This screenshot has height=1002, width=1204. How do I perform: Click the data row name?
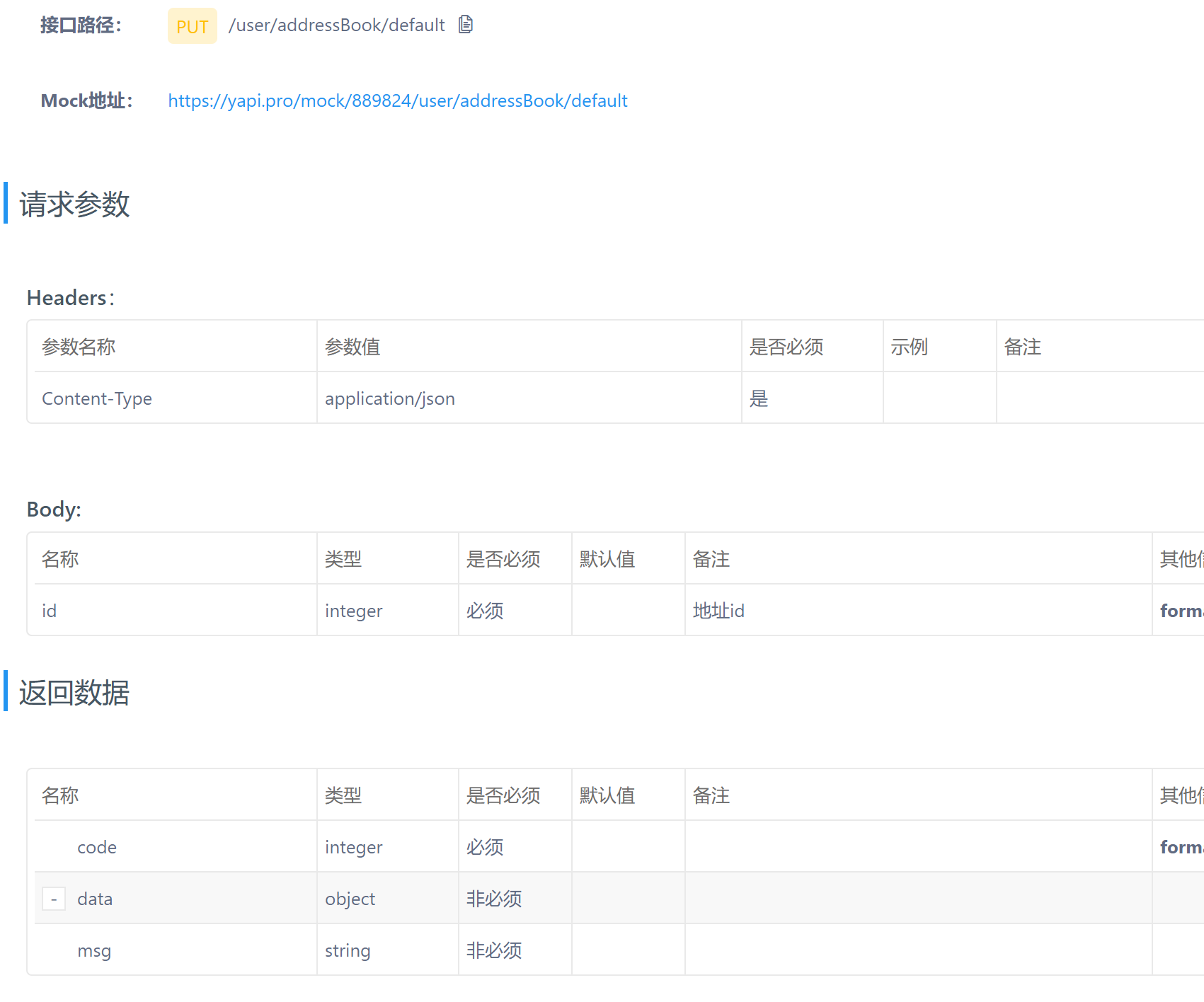point(95,899)
